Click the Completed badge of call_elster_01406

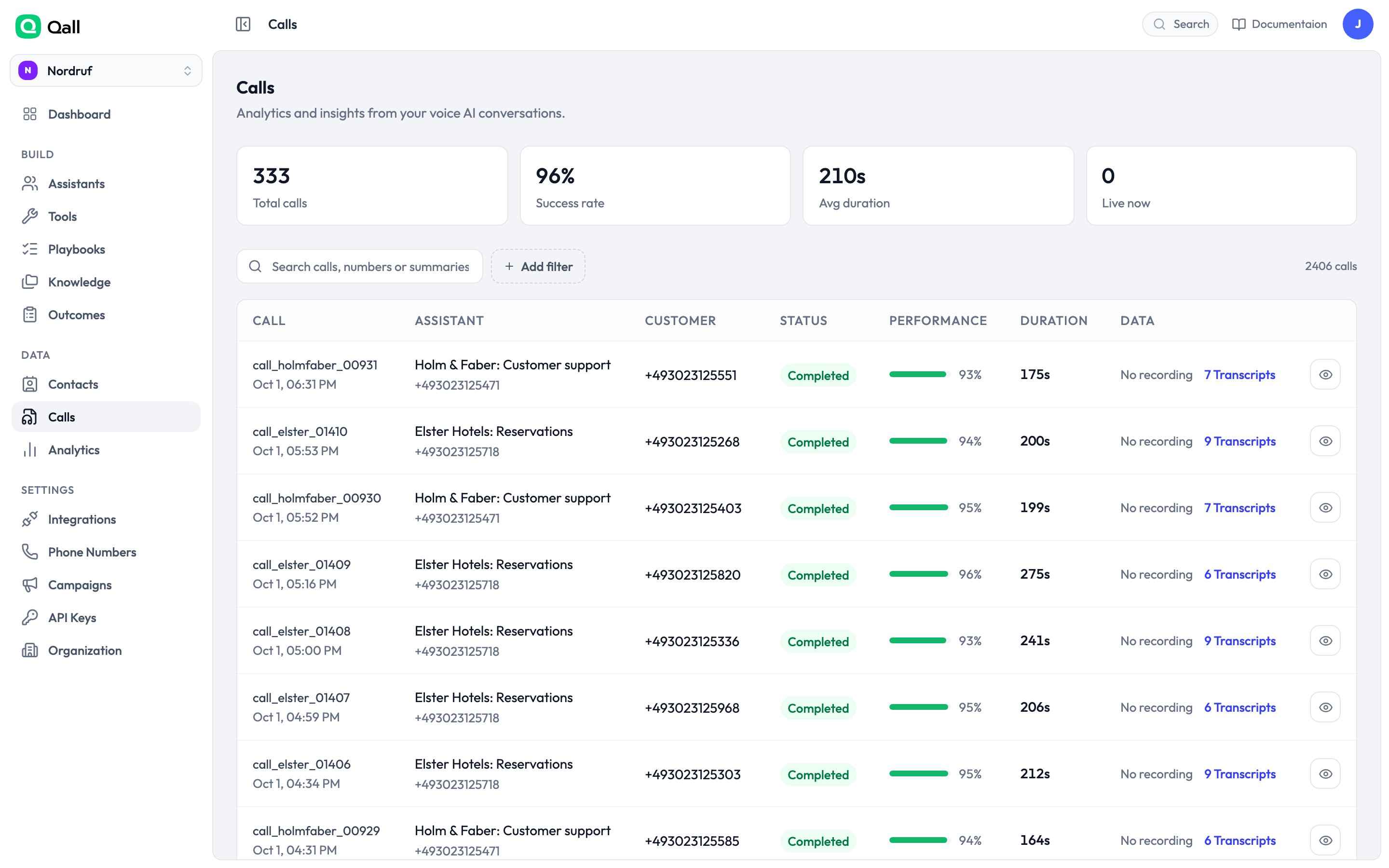point(817,774)
